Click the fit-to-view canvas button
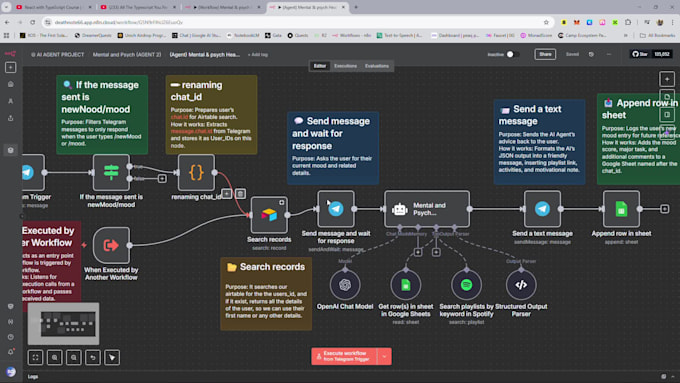The width and height of the screenshot is (680, 383). (36, 357)
